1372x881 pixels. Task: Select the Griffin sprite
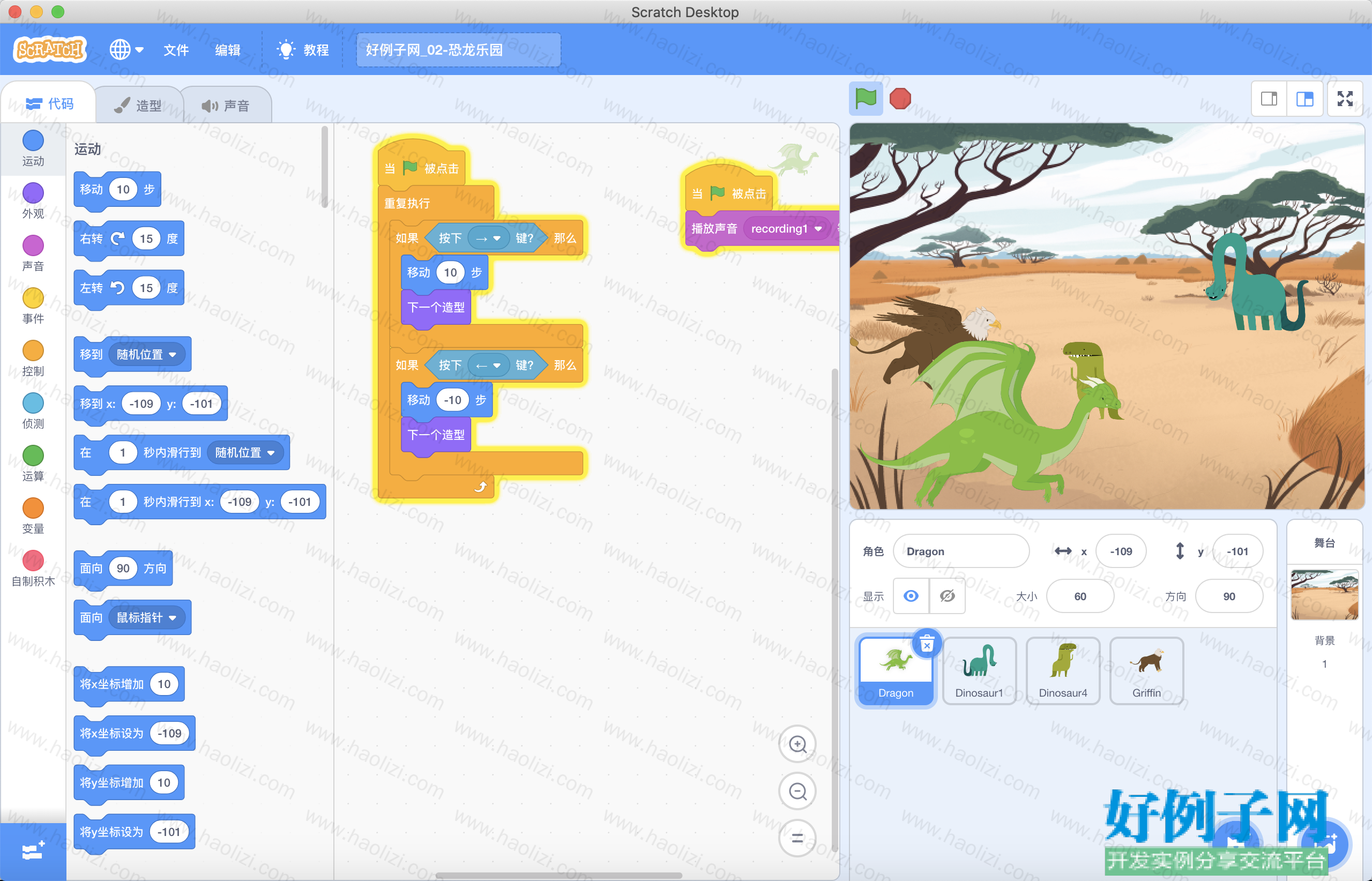1146,671
